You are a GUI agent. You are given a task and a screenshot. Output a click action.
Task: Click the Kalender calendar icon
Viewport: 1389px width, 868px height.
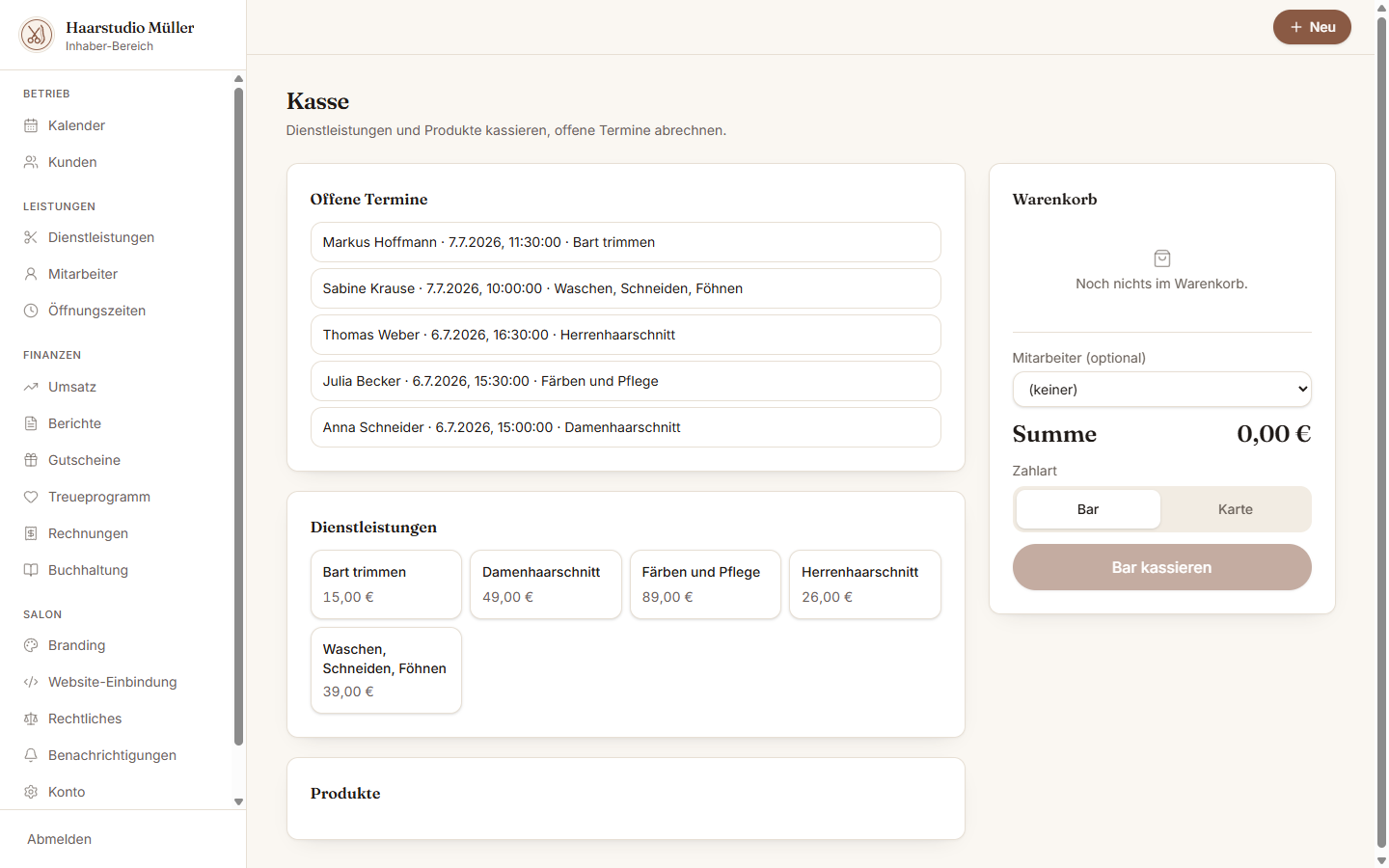click(31, 125)
